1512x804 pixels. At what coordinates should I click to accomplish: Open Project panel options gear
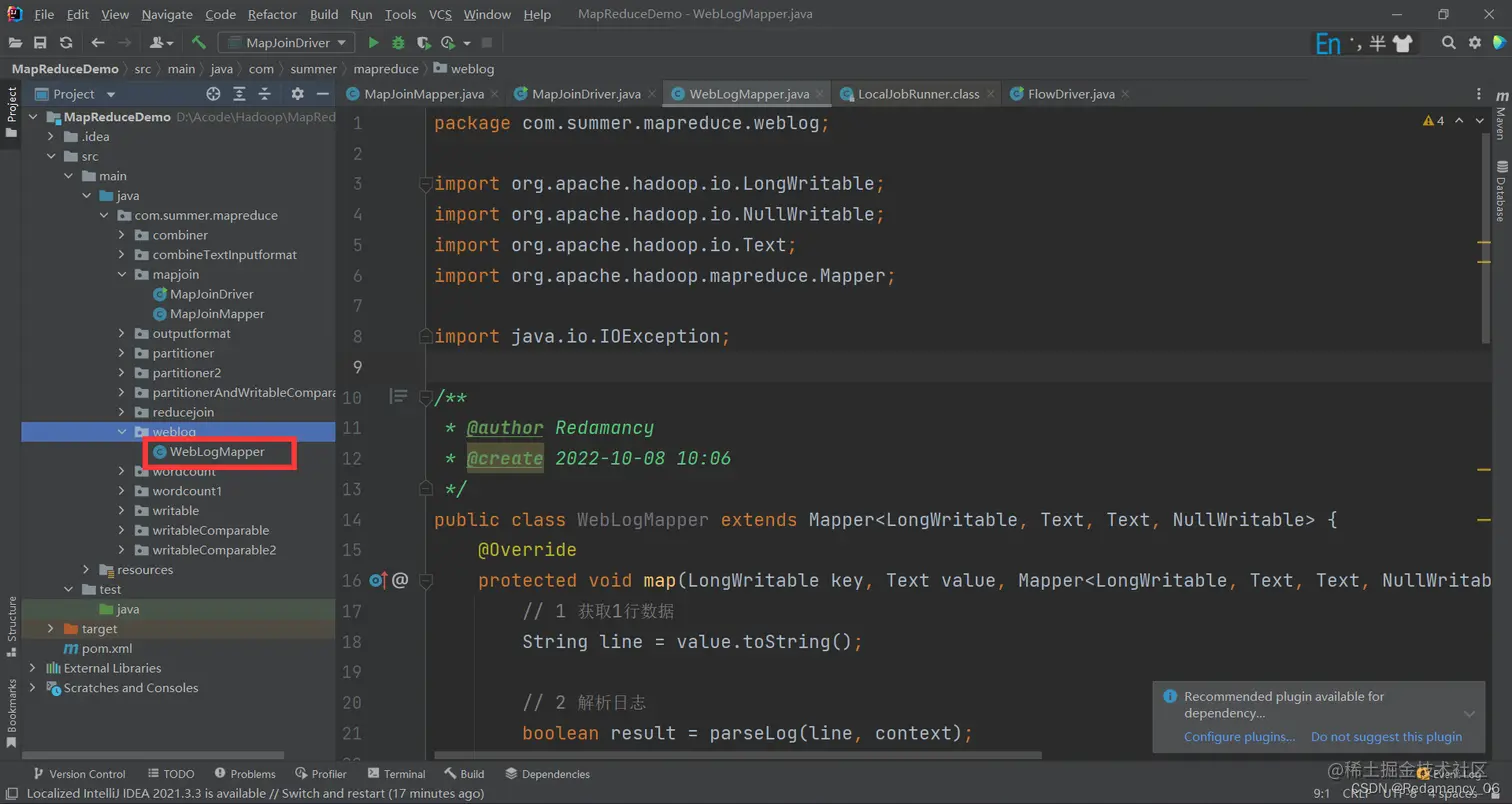pos(297,94)
